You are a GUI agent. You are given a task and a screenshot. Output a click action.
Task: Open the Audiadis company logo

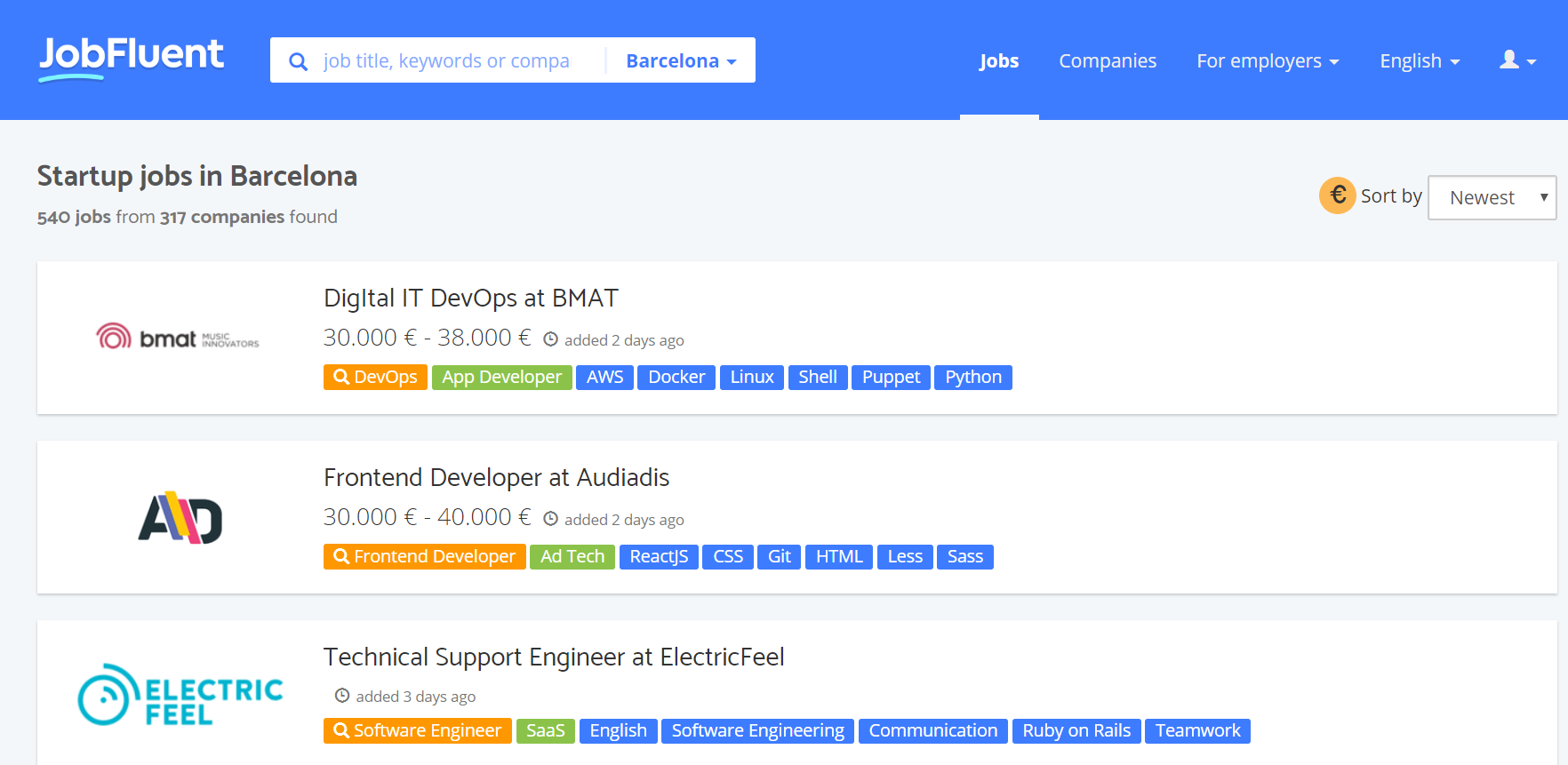pos(180,518)
